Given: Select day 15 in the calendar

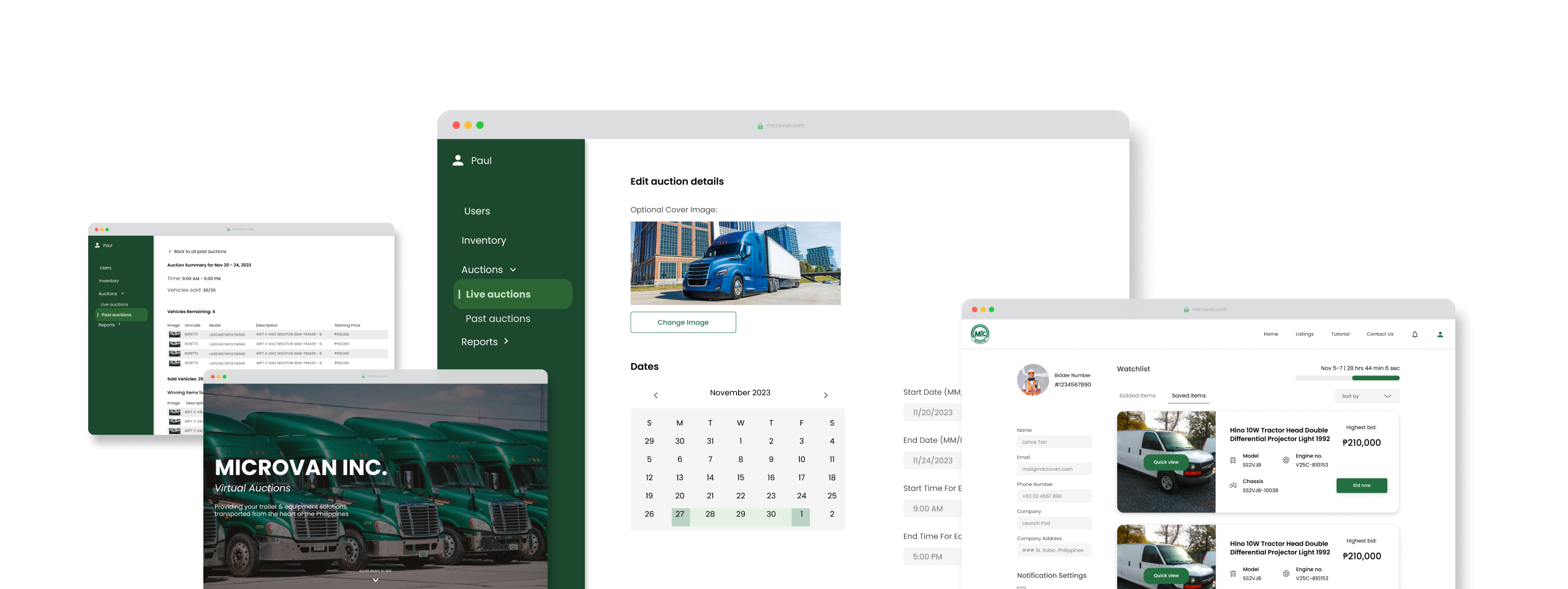Looking at the screenshot, I should pos(741,478).
